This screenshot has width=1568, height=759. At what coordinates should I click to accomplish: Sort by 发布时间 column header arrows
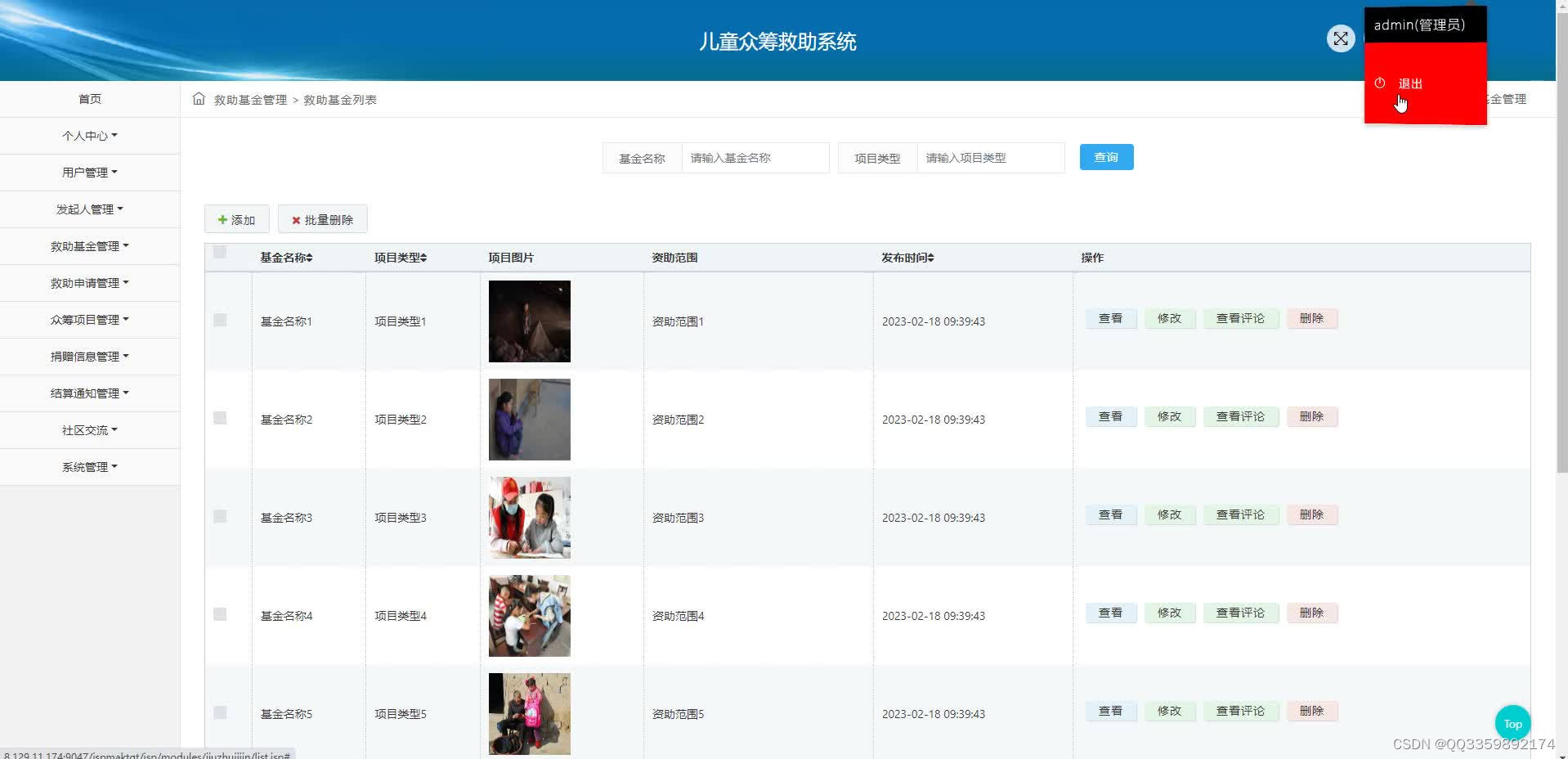point(930,258)
